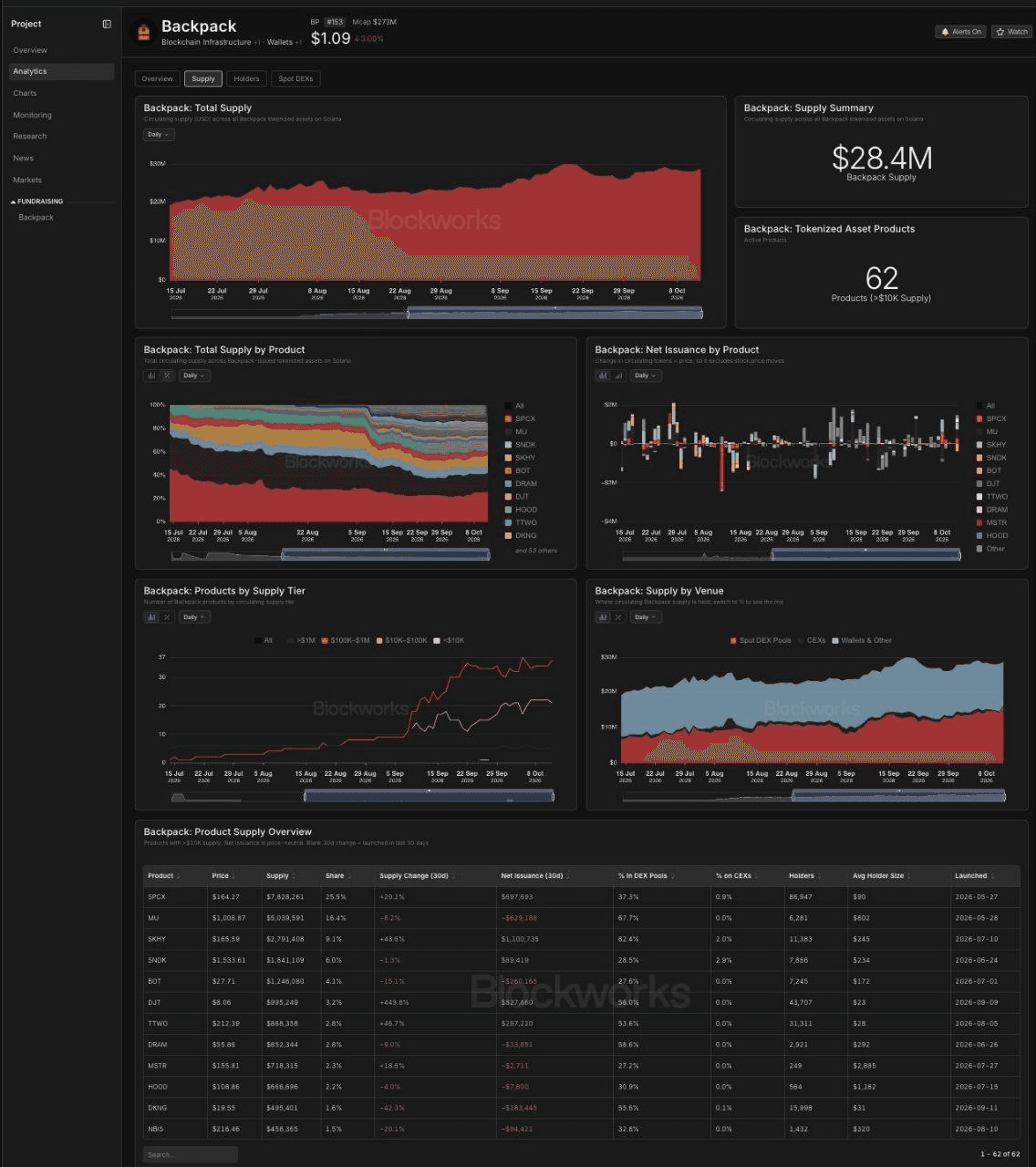This screenshot has width=1036, height=1167.
Task: Toggle Spot DEX Pools series in Supply by Venue
Action: 761,641
